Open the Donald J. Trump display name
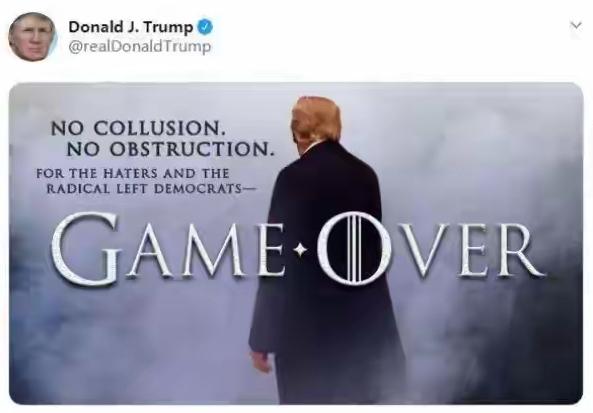 (x=131, y=27)
